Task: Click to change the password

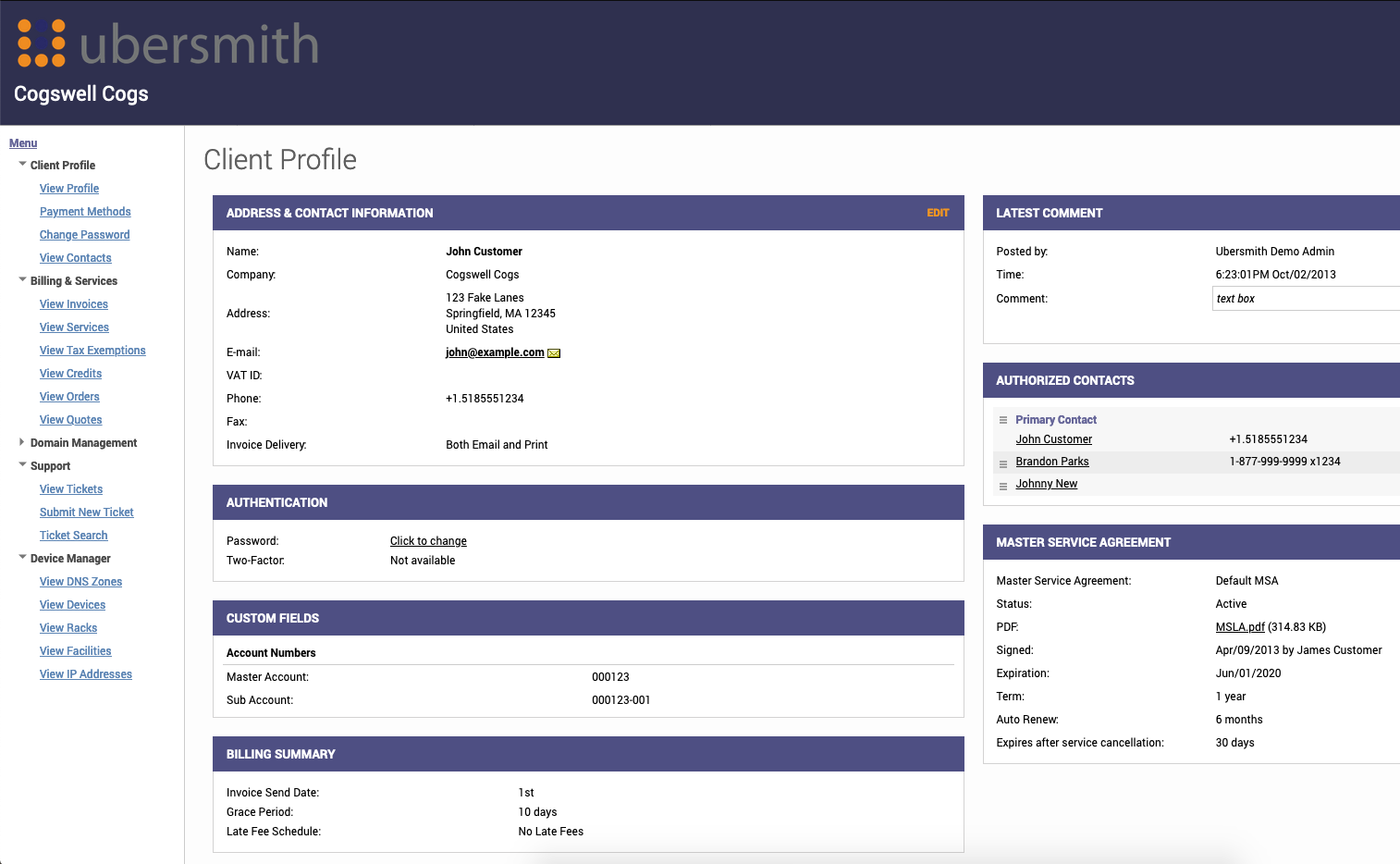Action: 428,541
